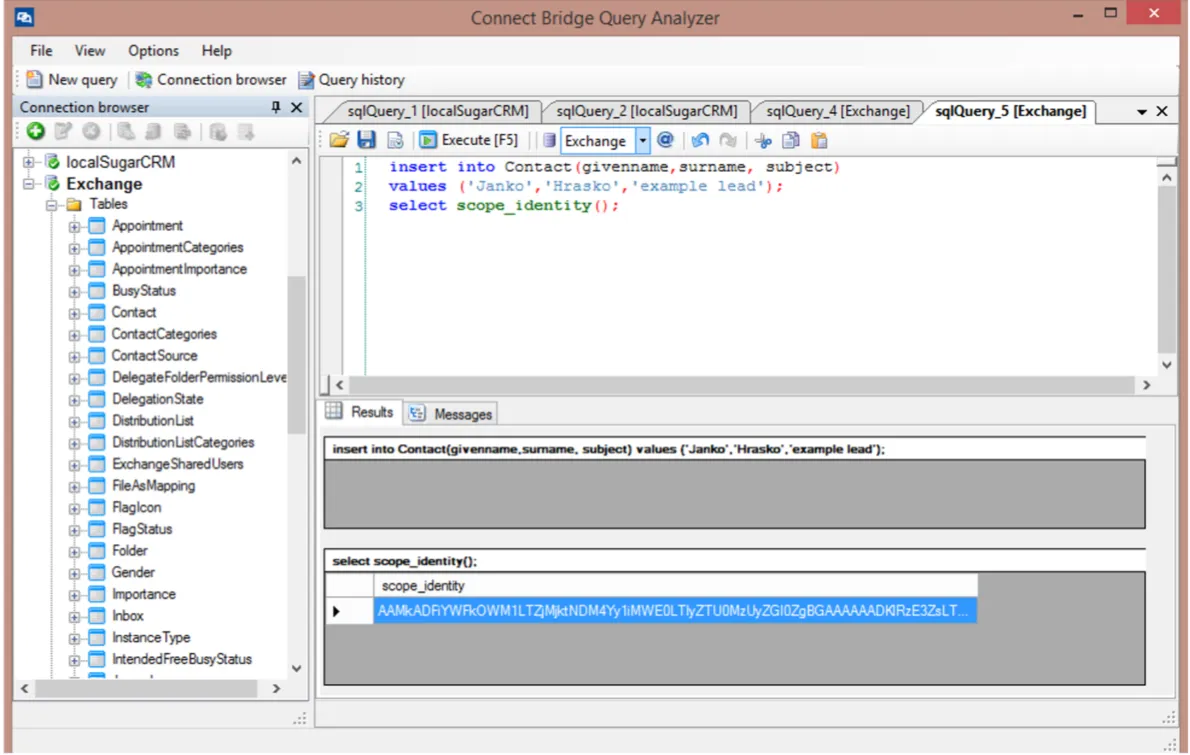Select the ContactSource table

(x=154, y=356)
